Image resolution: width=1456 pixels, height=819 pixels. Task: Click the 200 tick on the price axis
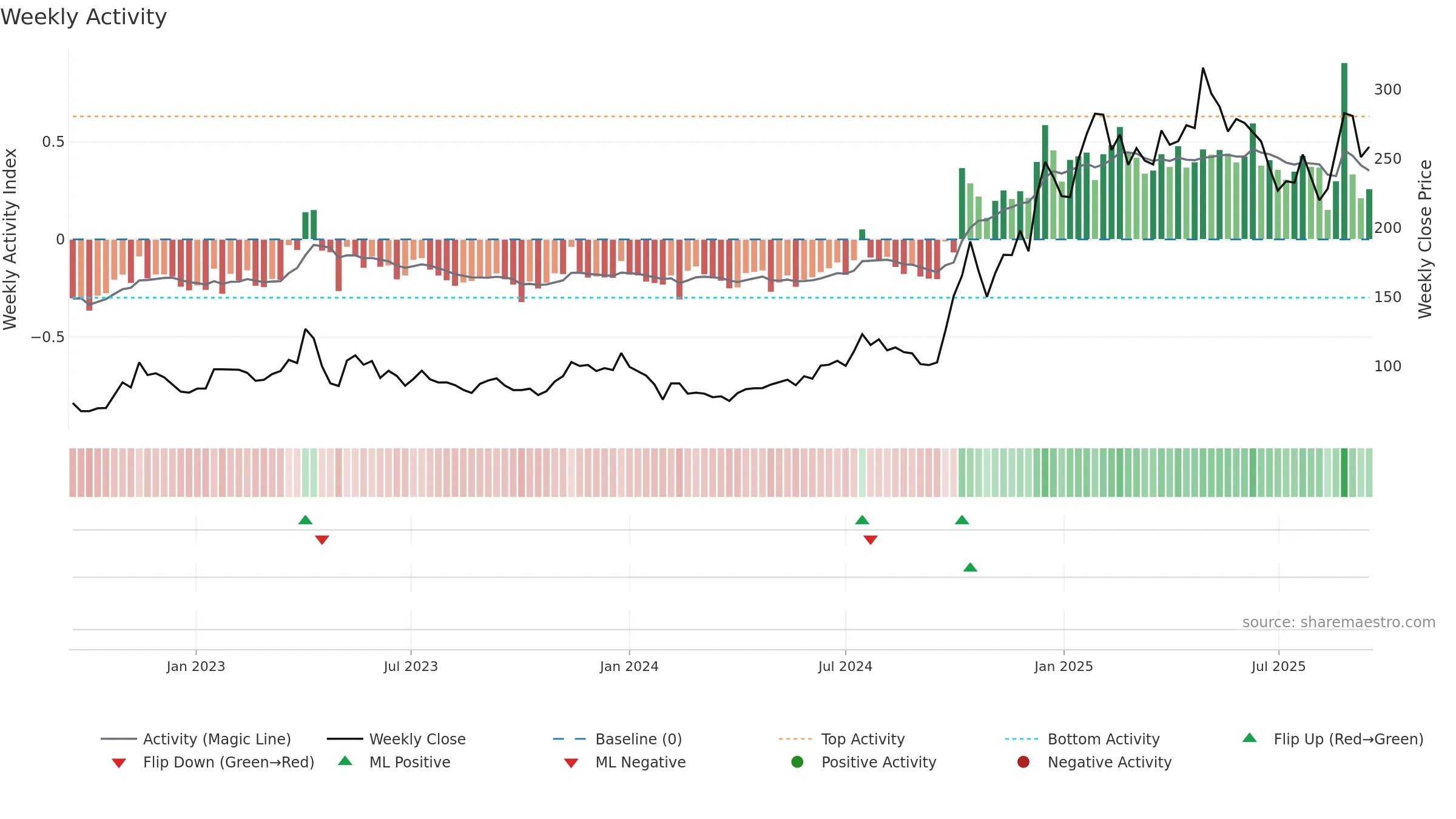[x=1388, y=228]
